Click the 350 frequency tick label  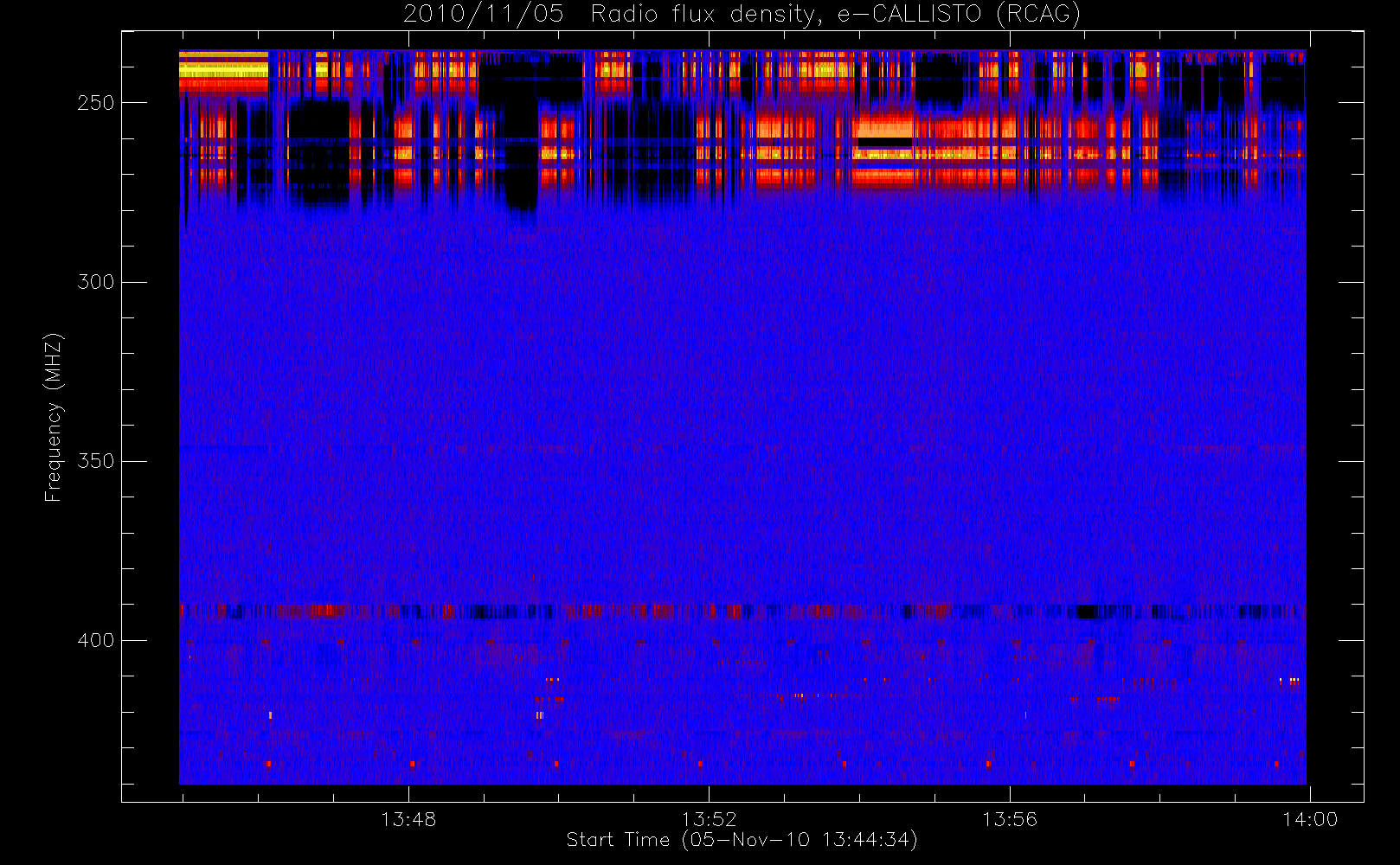(95, 461)
